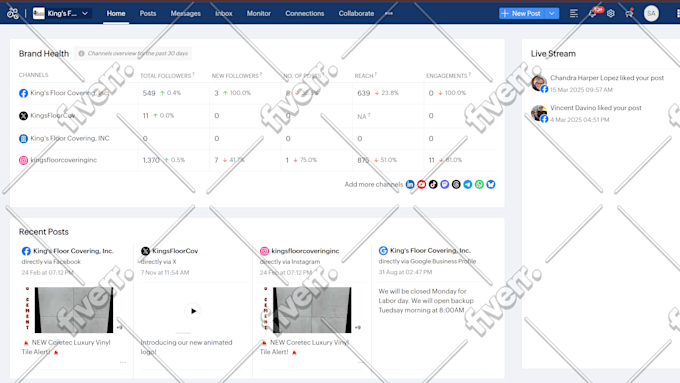The width and height of the screenshot is (680, 383).
Task: Show more navigation items via ellipsis
Action: 389,13
